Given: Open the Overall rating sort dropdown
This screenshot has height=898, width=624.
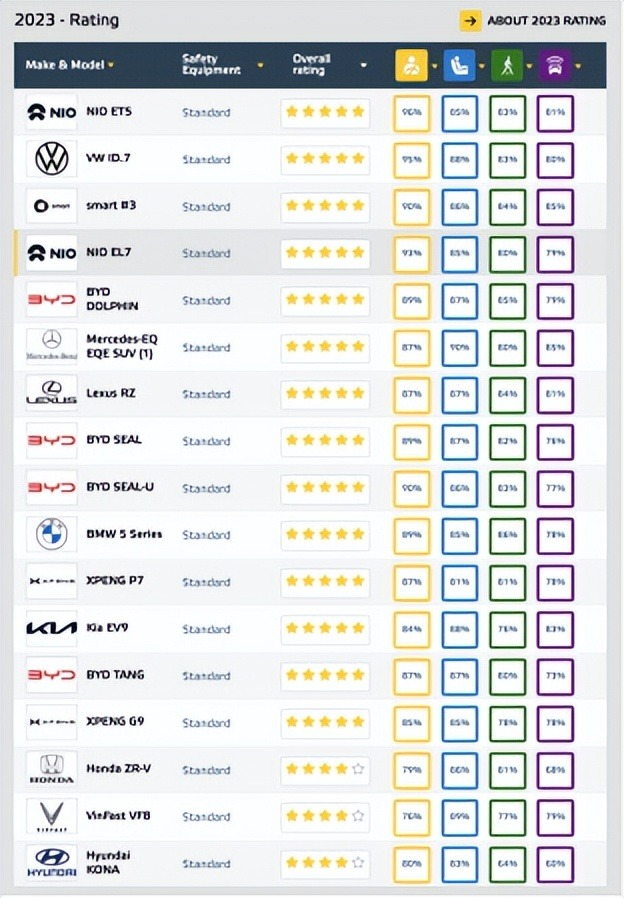Looking at the screenshot, I should pyautogui.click(x=363, y=65).
